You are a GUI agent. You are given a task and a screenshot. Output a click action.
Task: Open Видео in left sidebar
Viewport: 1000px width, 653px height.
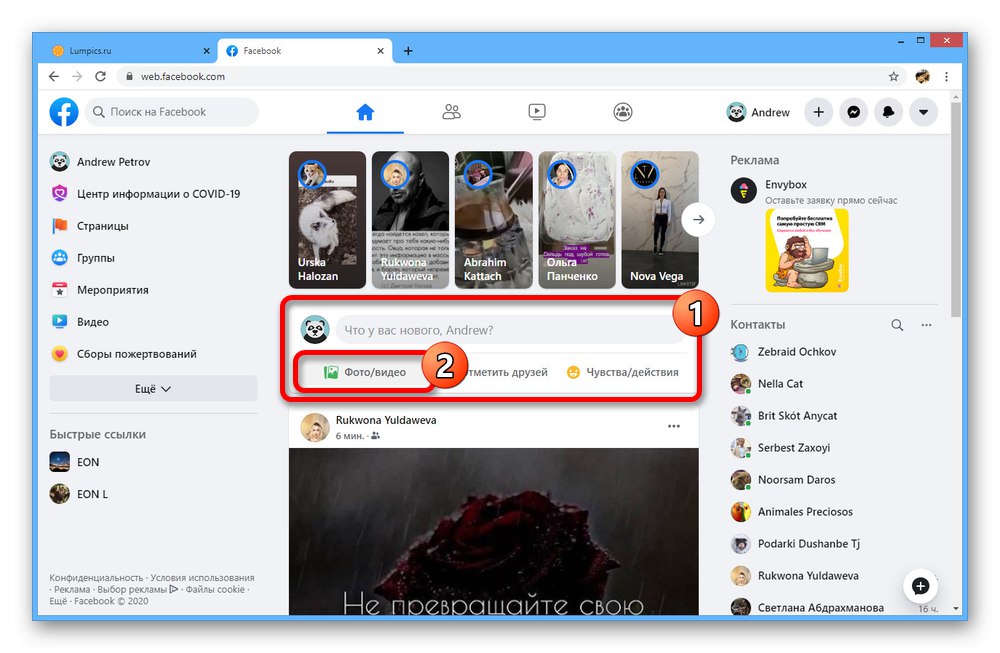pyautogui.click(x=153, y=321)
